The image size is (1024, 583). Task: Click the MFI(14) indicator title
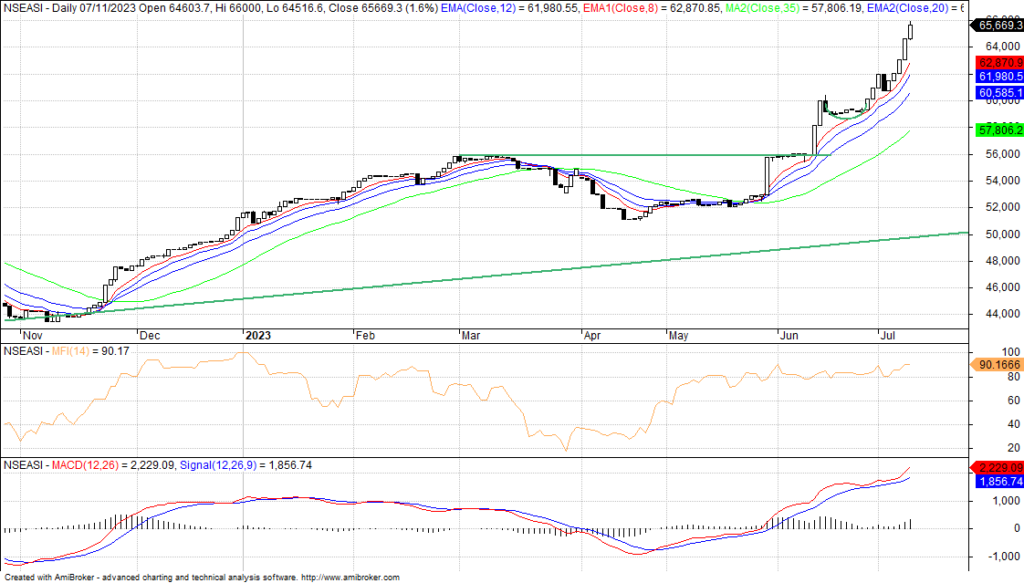pos(72,350)
